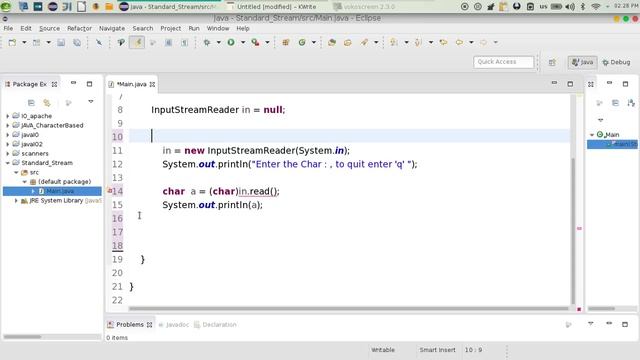Click the Bluetooth icon in system tray
Image resolution: width=640 pixels, height=360 pixels.
tap(583, 7)
